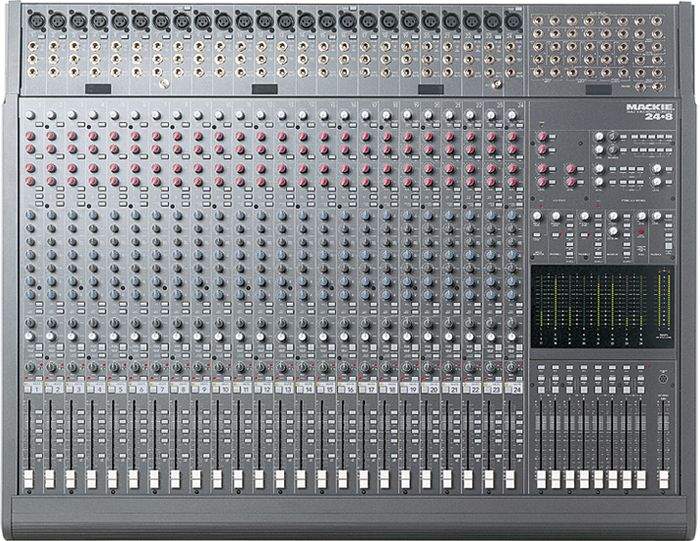
Task: Toggle the small button left of label 23
Action: 488,390
